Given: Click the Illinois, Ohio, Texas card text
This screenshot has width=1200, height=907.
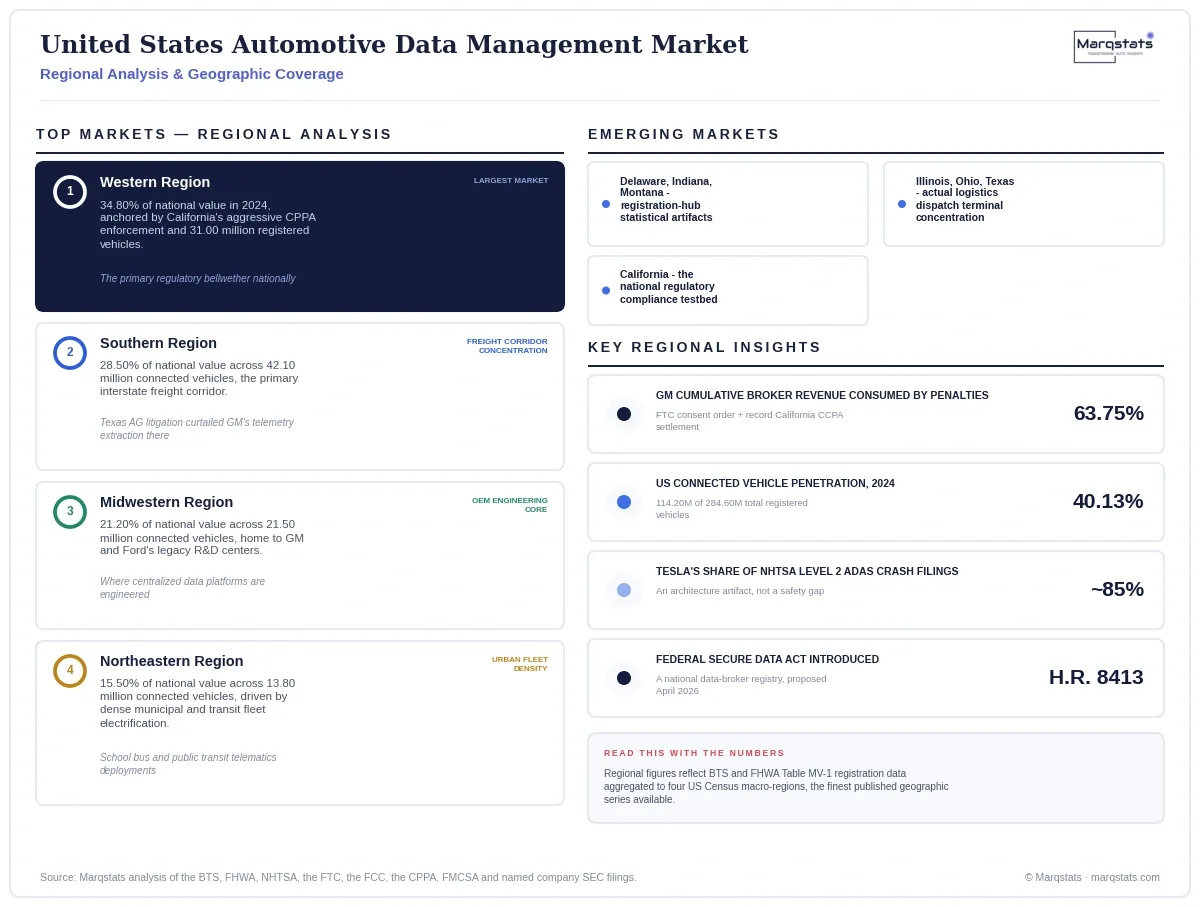Looking at the screenshot, I should [x=965, y=199].
